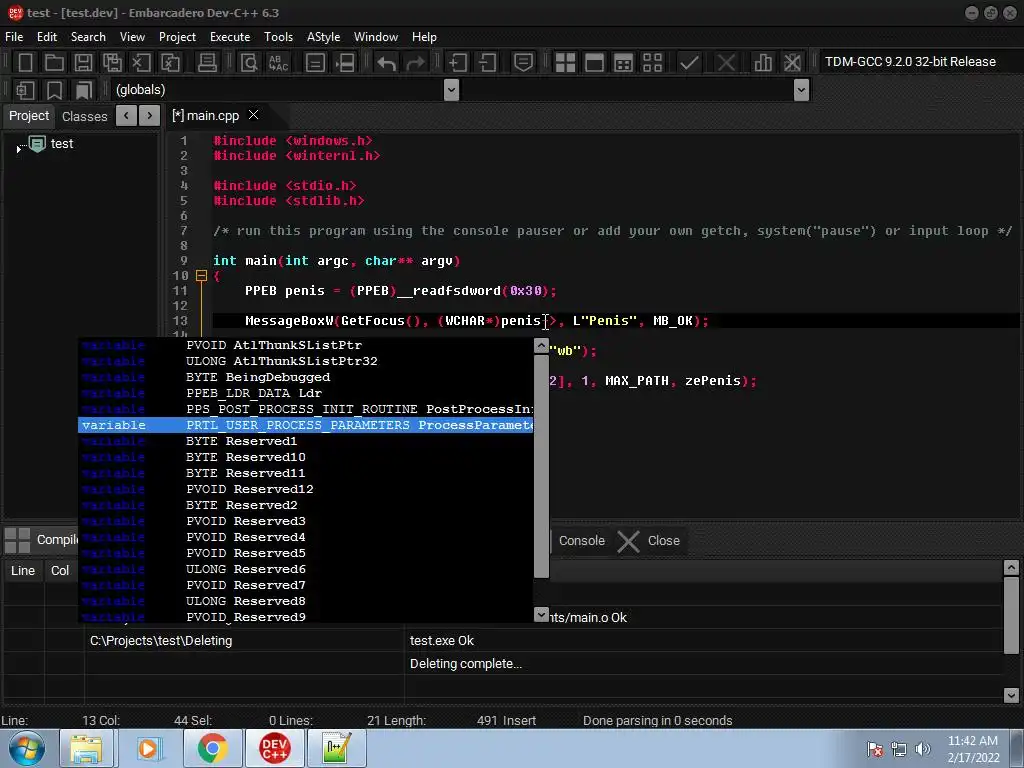Open the TDM-GCC 9.2.0 compiler selector
This screenshot has height=768, width=1024.
click(x=916, y=61)
